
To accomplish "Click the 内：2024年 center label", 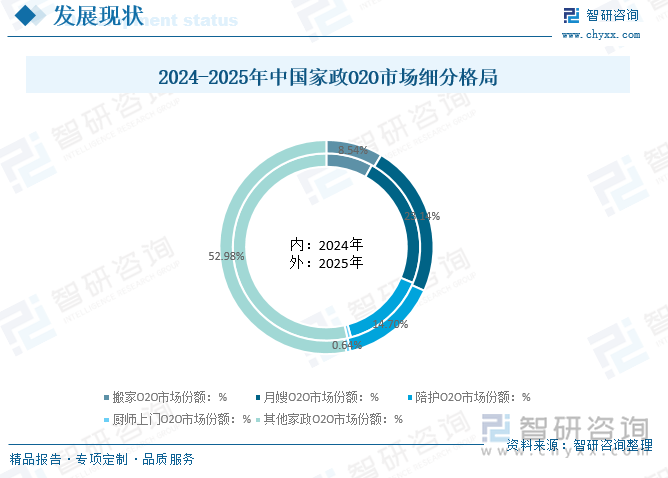I will (x=326, y=245).
